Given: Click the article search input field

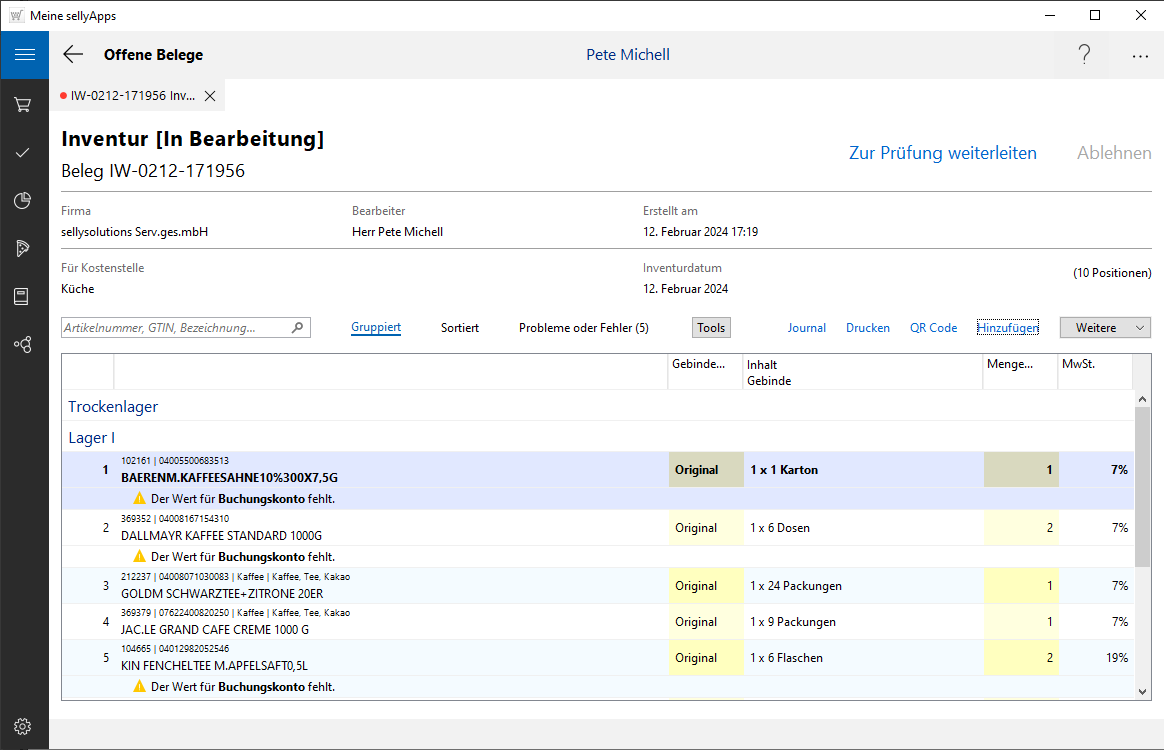Looking at the screenshot, I should (x=175, y=328).
